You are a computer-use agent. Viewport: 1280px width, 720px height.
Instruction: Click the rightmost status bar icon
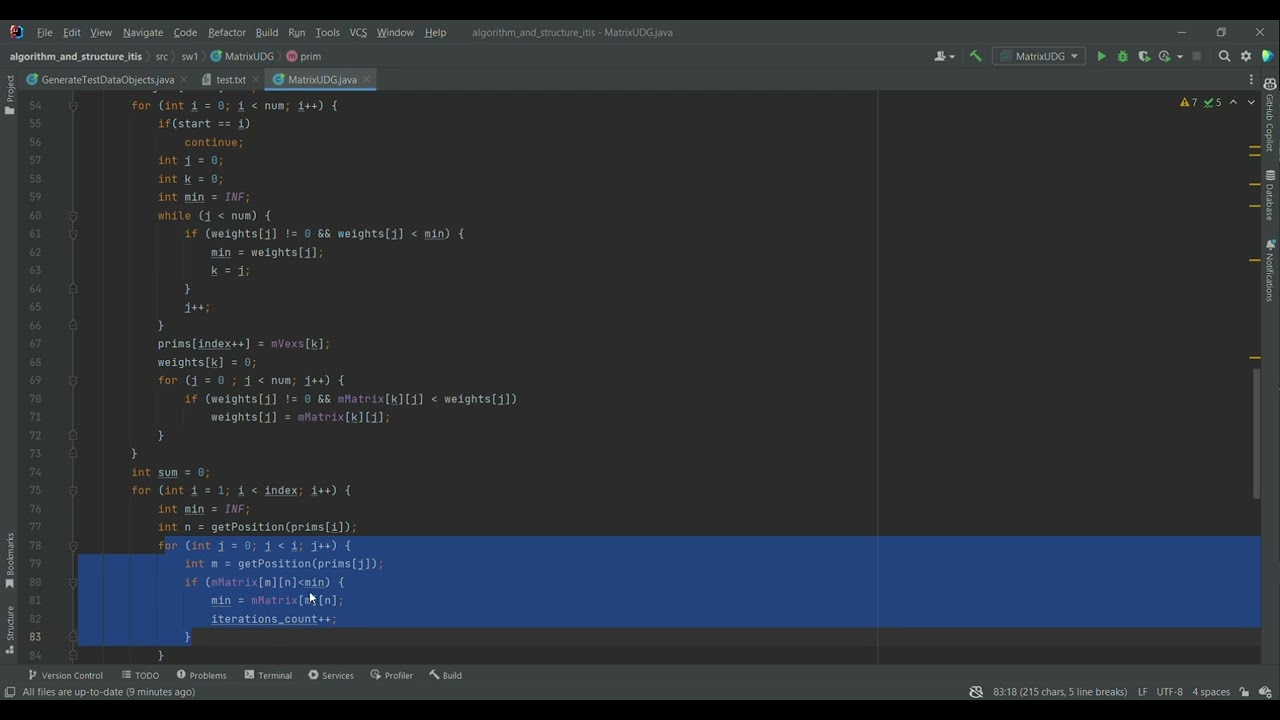coord(1265,692)
